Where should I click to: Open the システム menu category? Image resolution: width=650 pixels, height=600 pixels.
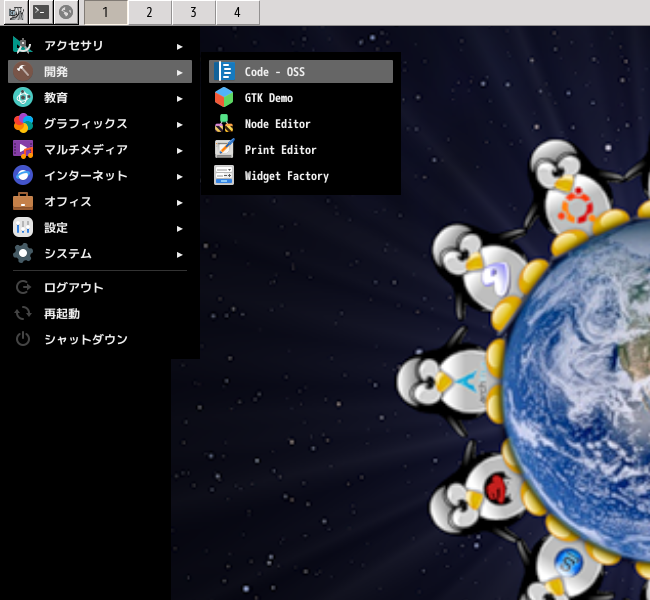(x=100, y=253)
